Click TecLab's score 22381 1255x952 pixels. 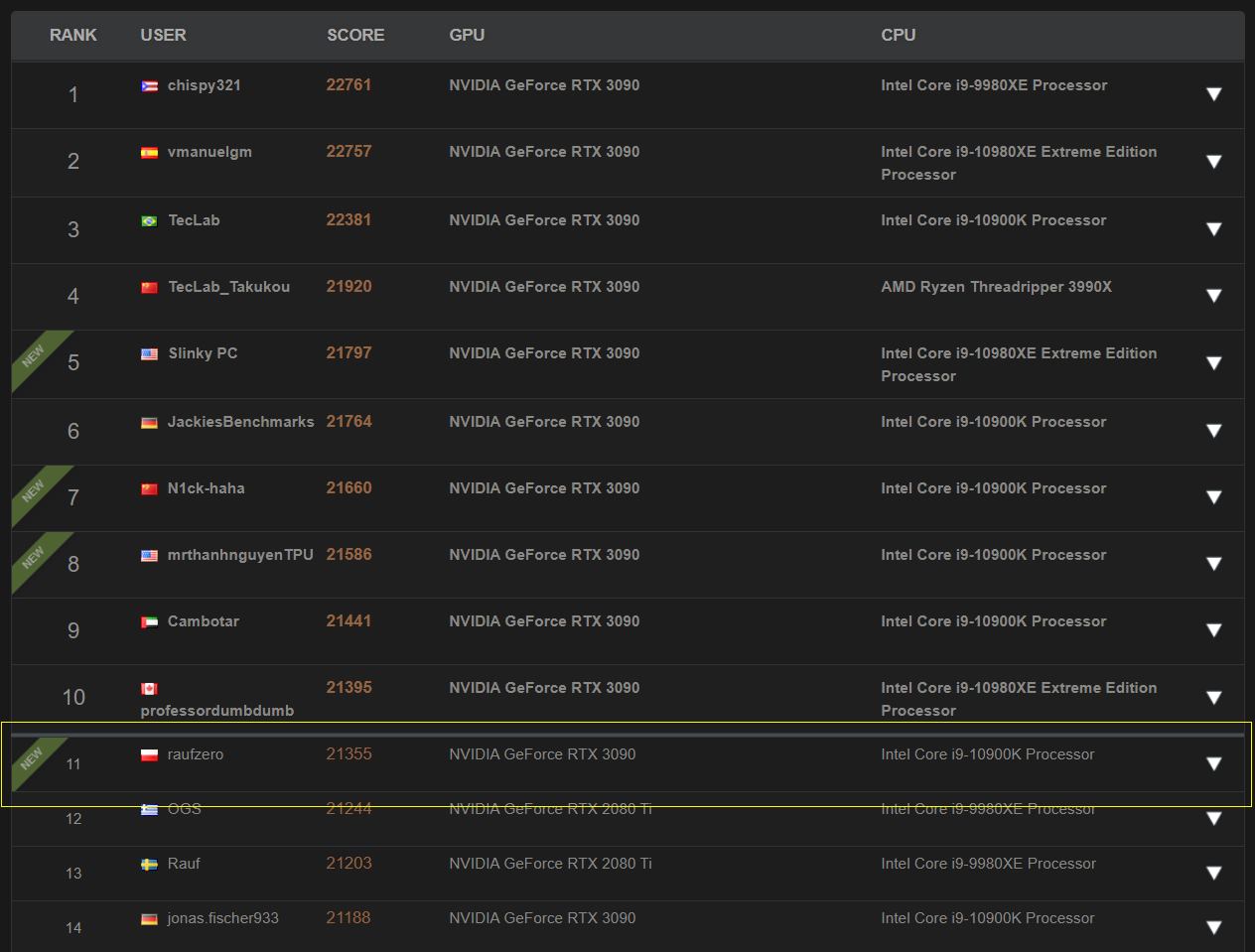tap(349, 220)
